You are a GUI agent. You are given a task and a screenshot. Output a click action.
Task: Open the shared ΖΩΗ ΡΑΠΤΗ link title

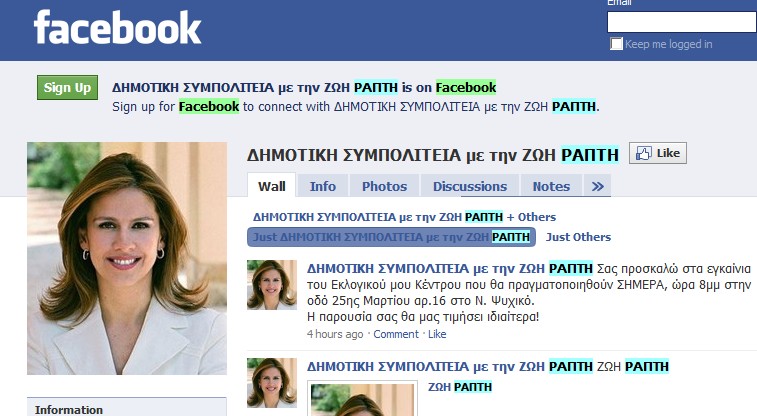(x=460, y=386)
